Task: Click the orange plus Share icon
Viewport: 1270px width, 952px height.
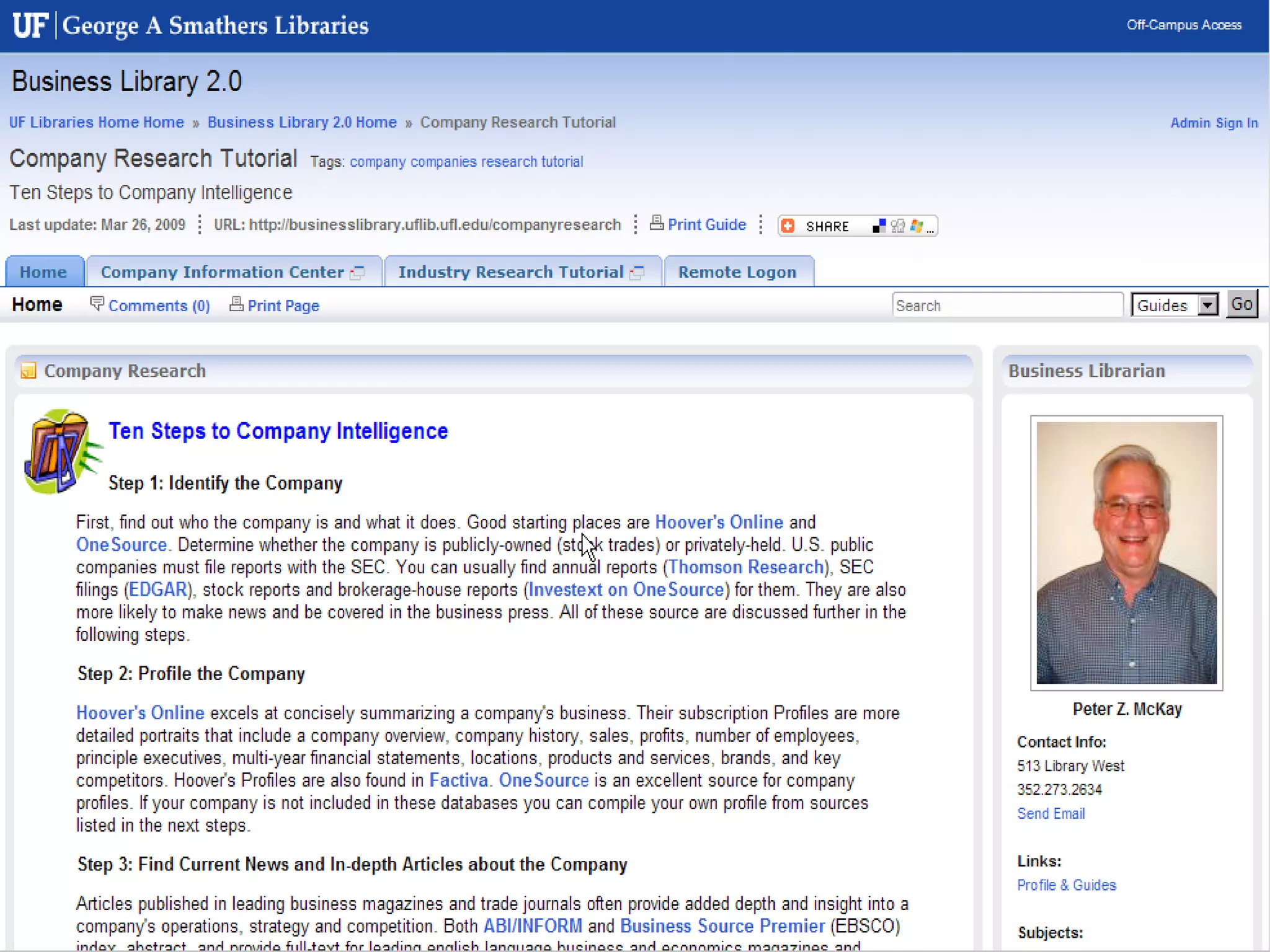Action: point(788,226)
